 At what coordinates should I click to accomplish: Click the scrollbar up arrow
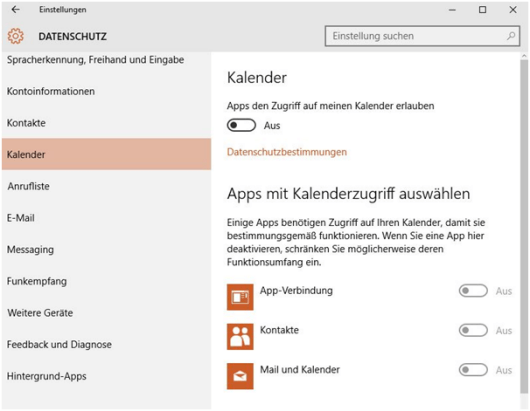[x=524, y=56]
